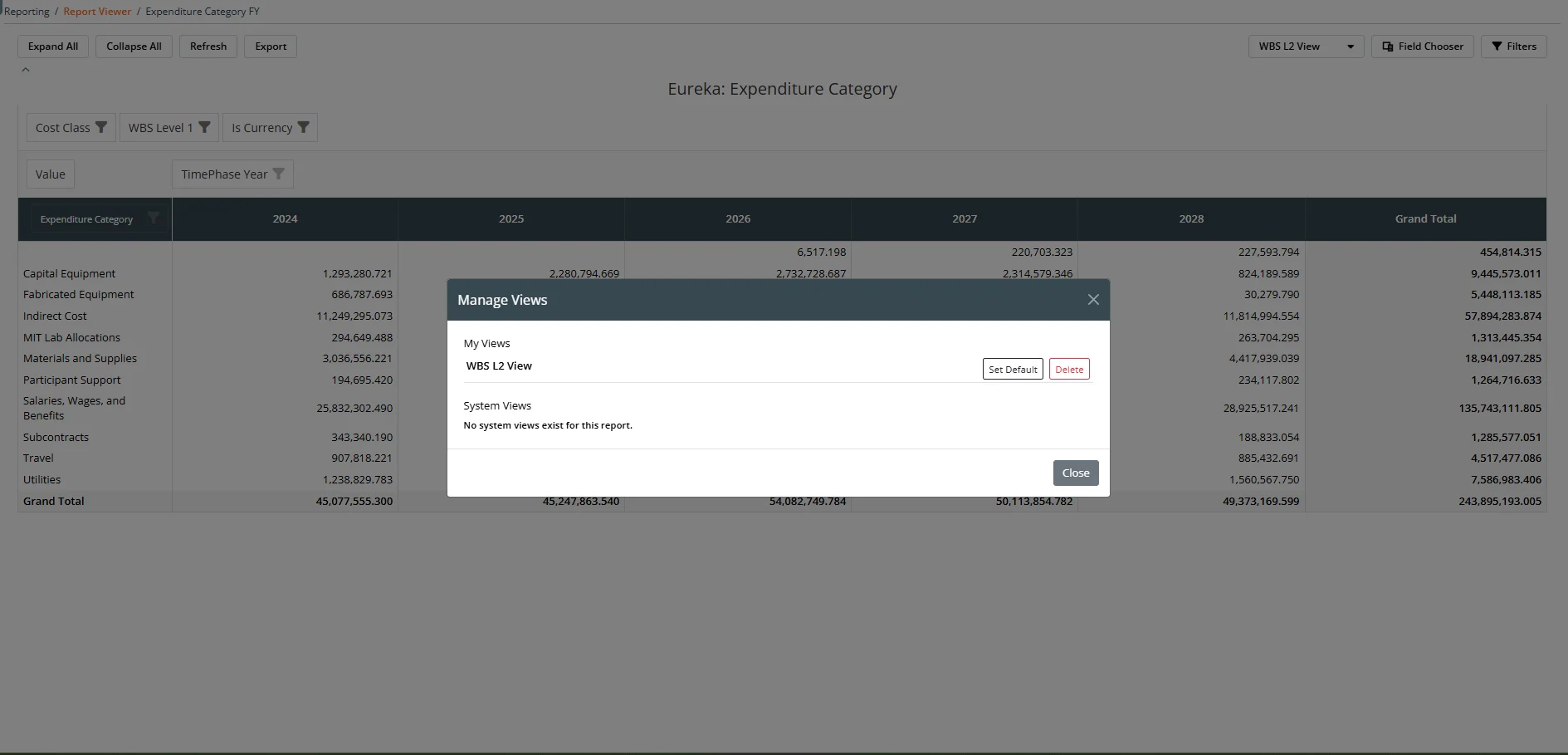This screenshot has height=755, width=1568.
Task: Select the Is Currency field chip
Action: pos(270,127)
